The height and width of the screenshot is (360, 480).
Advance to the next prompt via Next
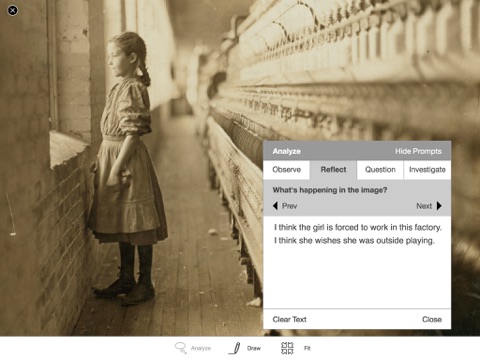coord(424,206)
